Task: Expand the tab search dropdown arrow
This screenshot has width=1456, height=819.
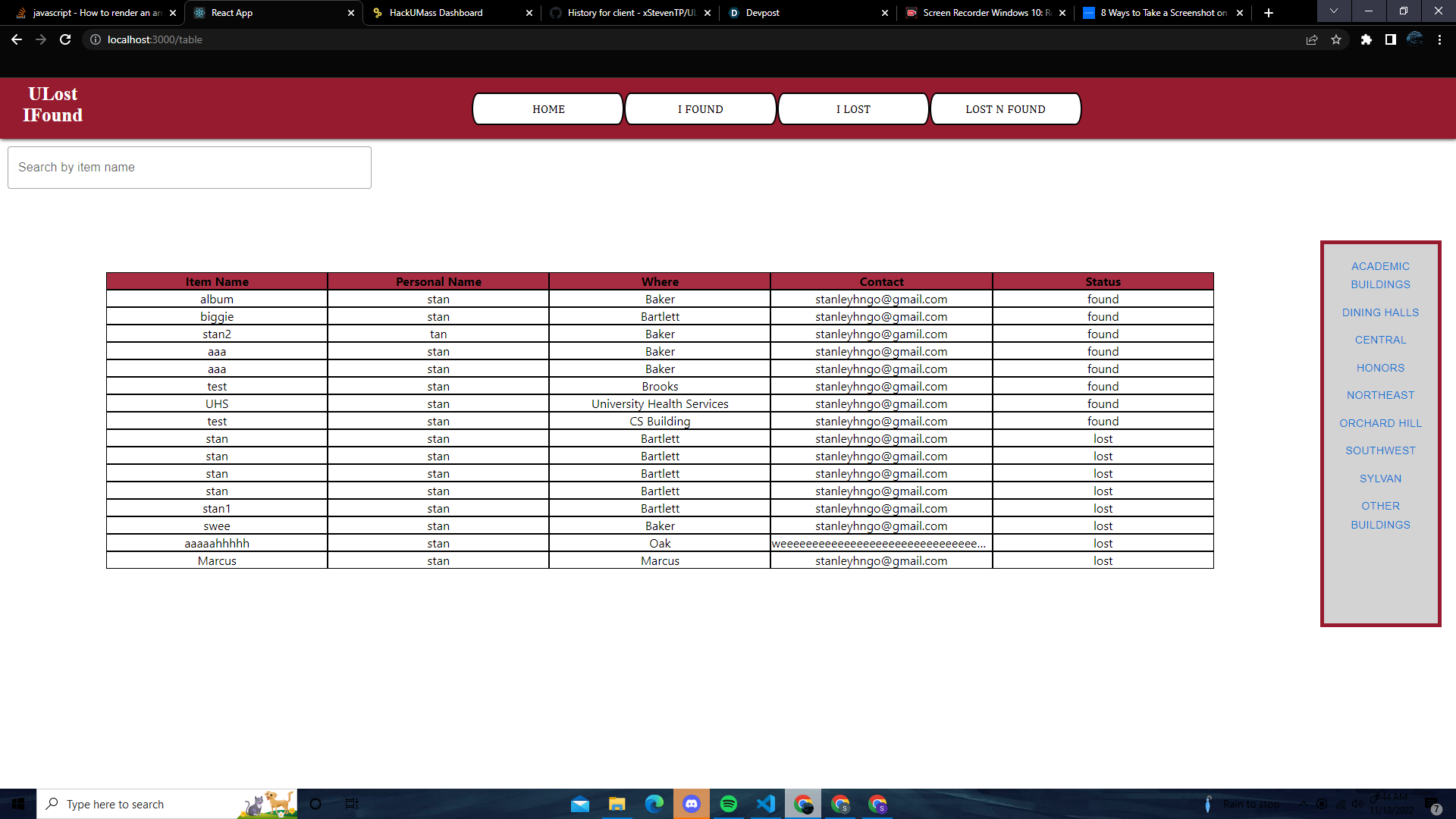Action: coord(1333,11)
